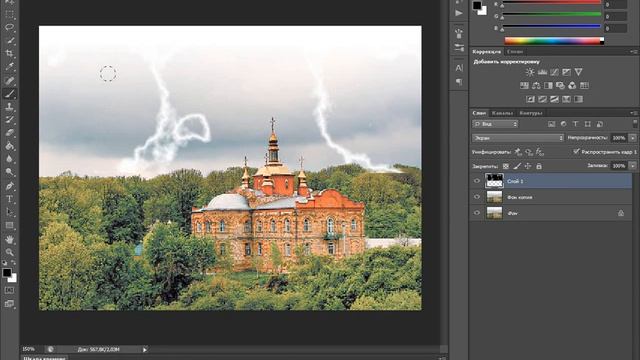Open the Adjustments panel options menu
Screen dimensions: 640x360
tap(633, 52)
